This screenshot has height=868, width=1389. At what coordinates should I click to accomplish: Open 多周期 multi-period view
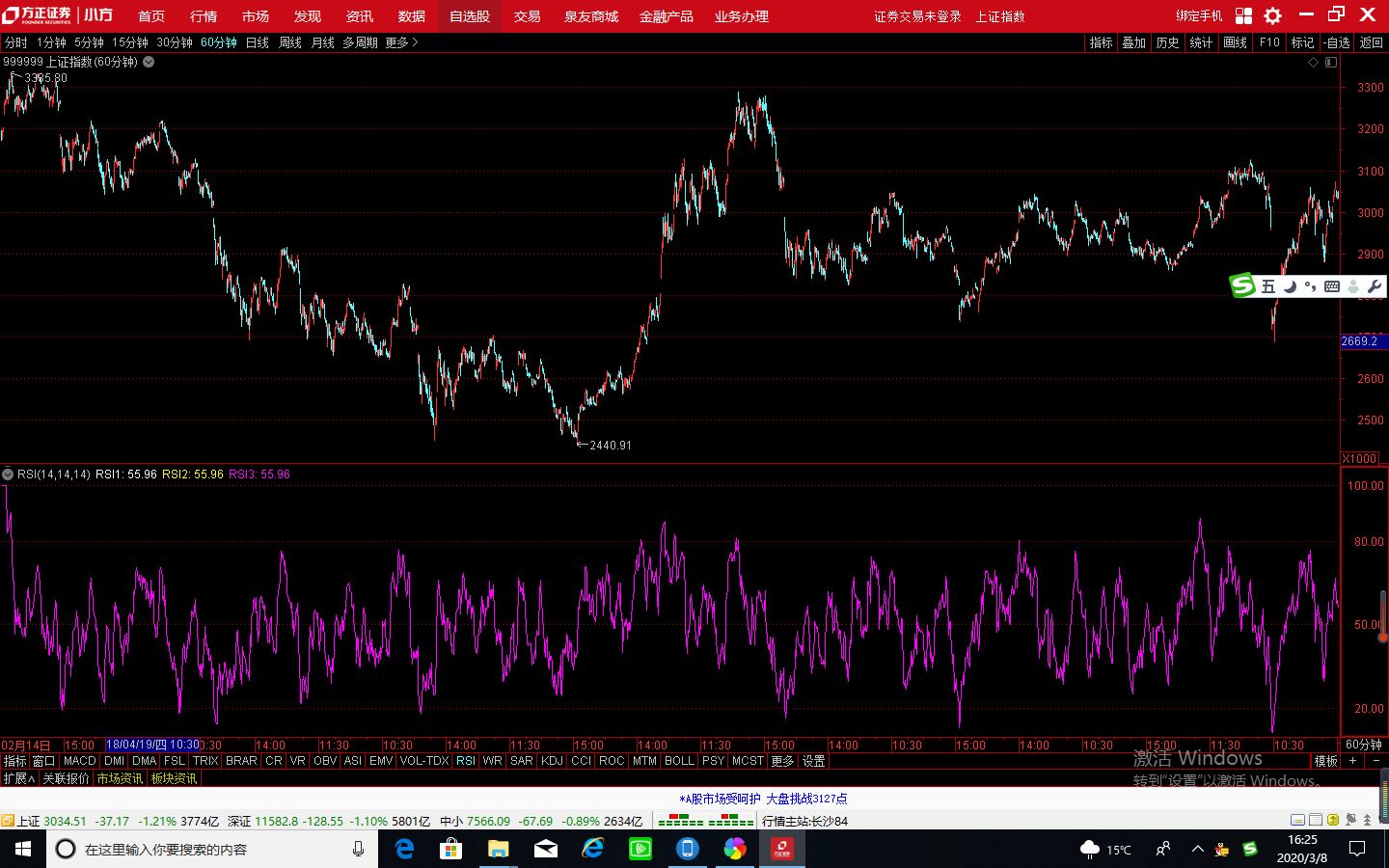pos(360,42)
